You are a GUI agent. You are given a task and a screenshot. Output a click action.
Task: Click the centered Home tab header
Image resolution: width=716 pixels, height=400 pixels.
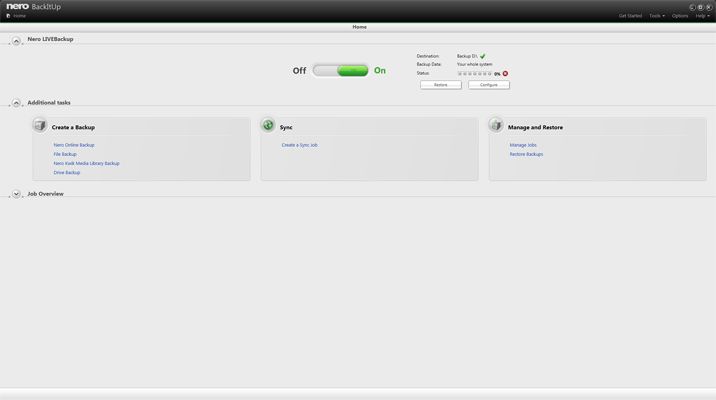point(359,27)
